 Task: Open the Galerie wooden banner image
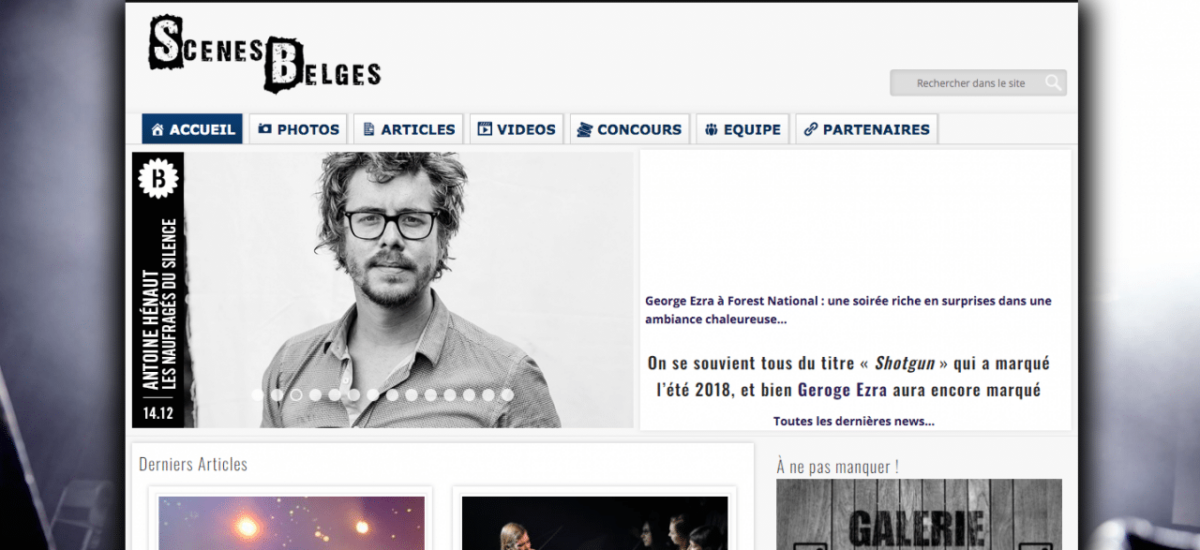(x=919, y=514)
